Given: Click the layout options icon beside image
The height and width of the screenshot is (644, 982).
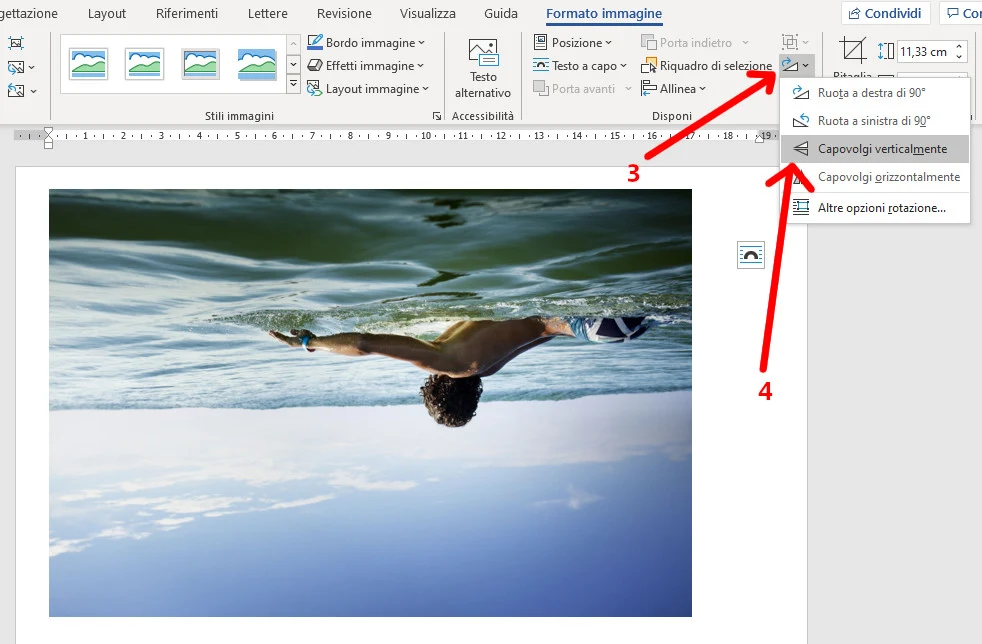Looking at the screenshot, I should (750, 255).
